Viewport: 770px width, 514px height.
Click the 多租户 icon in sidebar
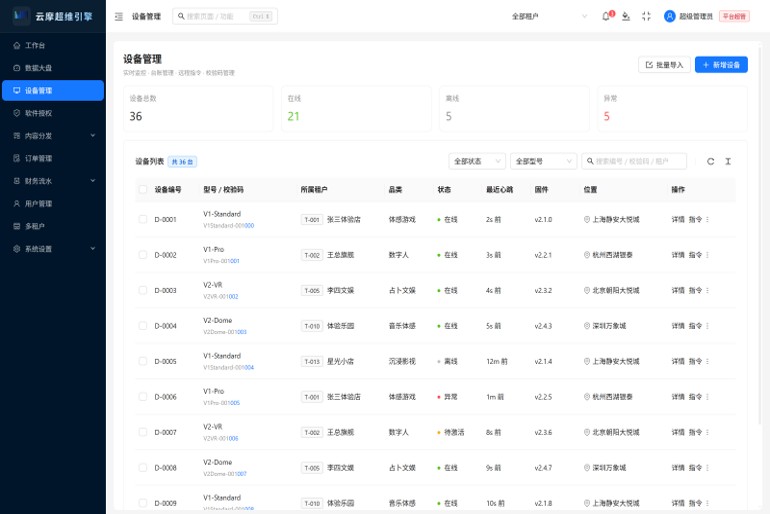pos(17,226)
